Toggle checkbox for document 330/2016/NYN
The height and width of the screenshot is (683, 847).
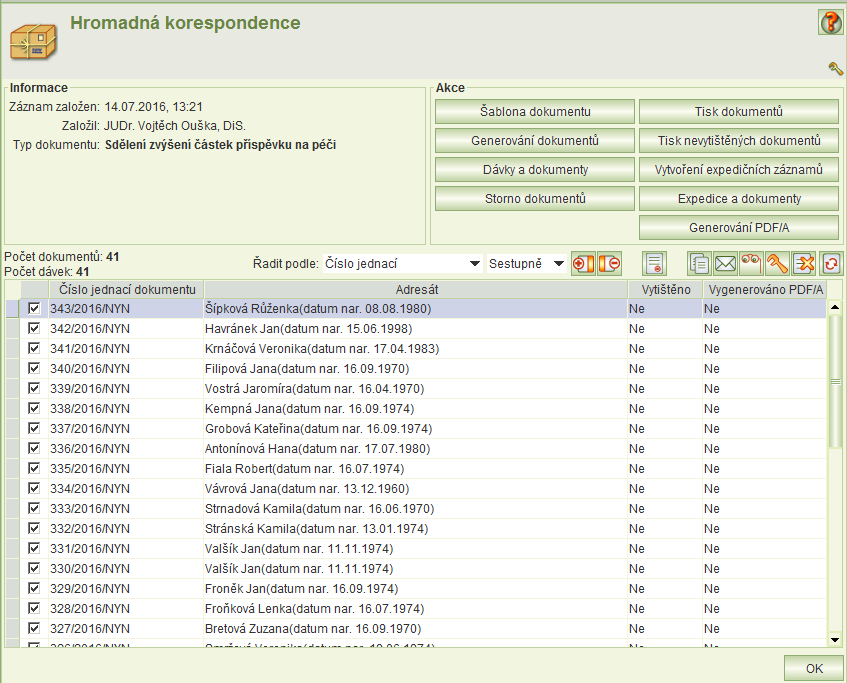(x=34, y=568)
